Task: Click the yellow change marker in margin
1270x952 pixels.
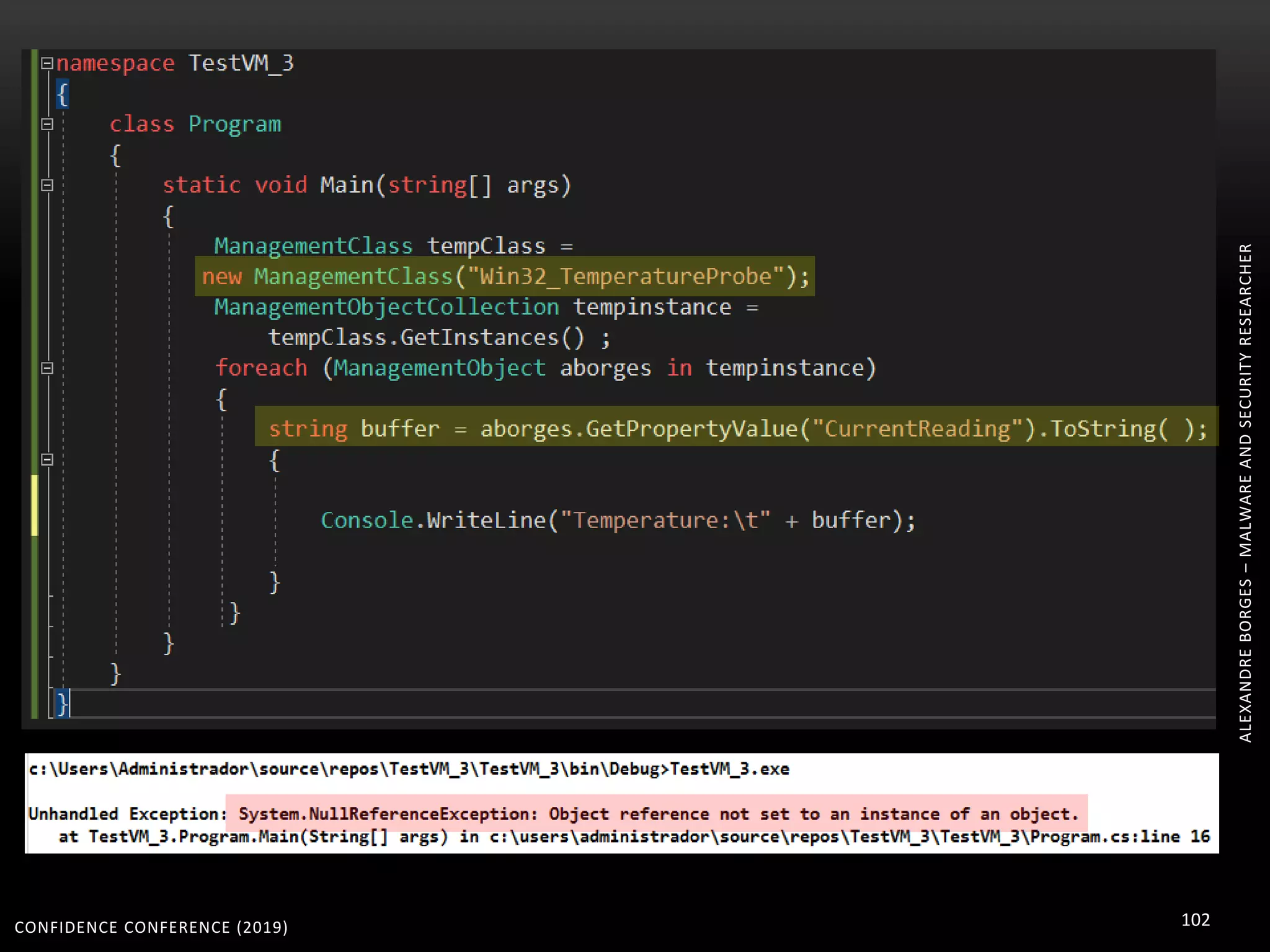Action: click(x=35, y=505)
